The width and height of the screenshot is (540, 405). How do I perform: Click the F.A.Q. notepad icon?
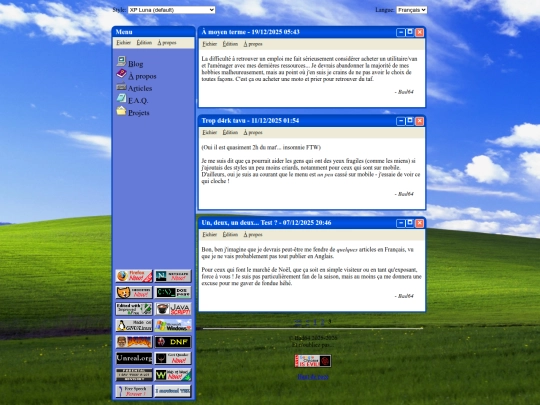[121, 98]
